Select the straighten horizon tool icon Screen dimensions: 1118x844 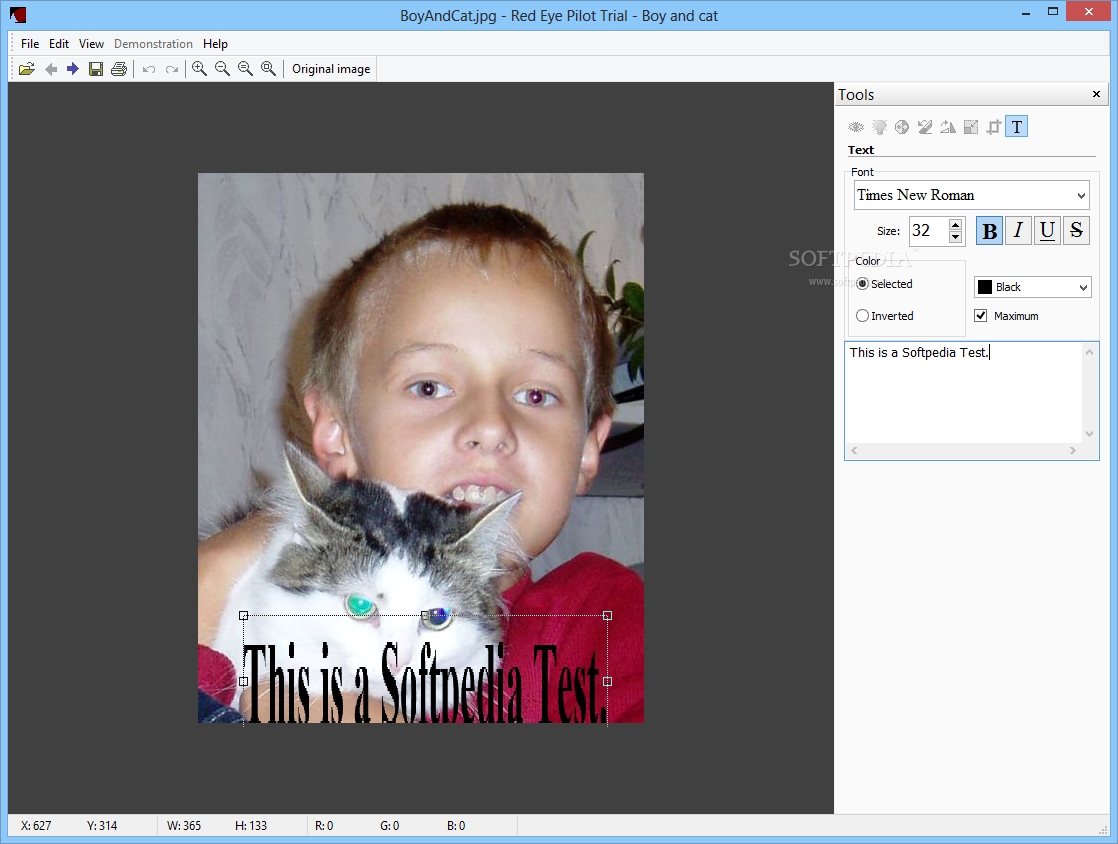click(925, 127)
